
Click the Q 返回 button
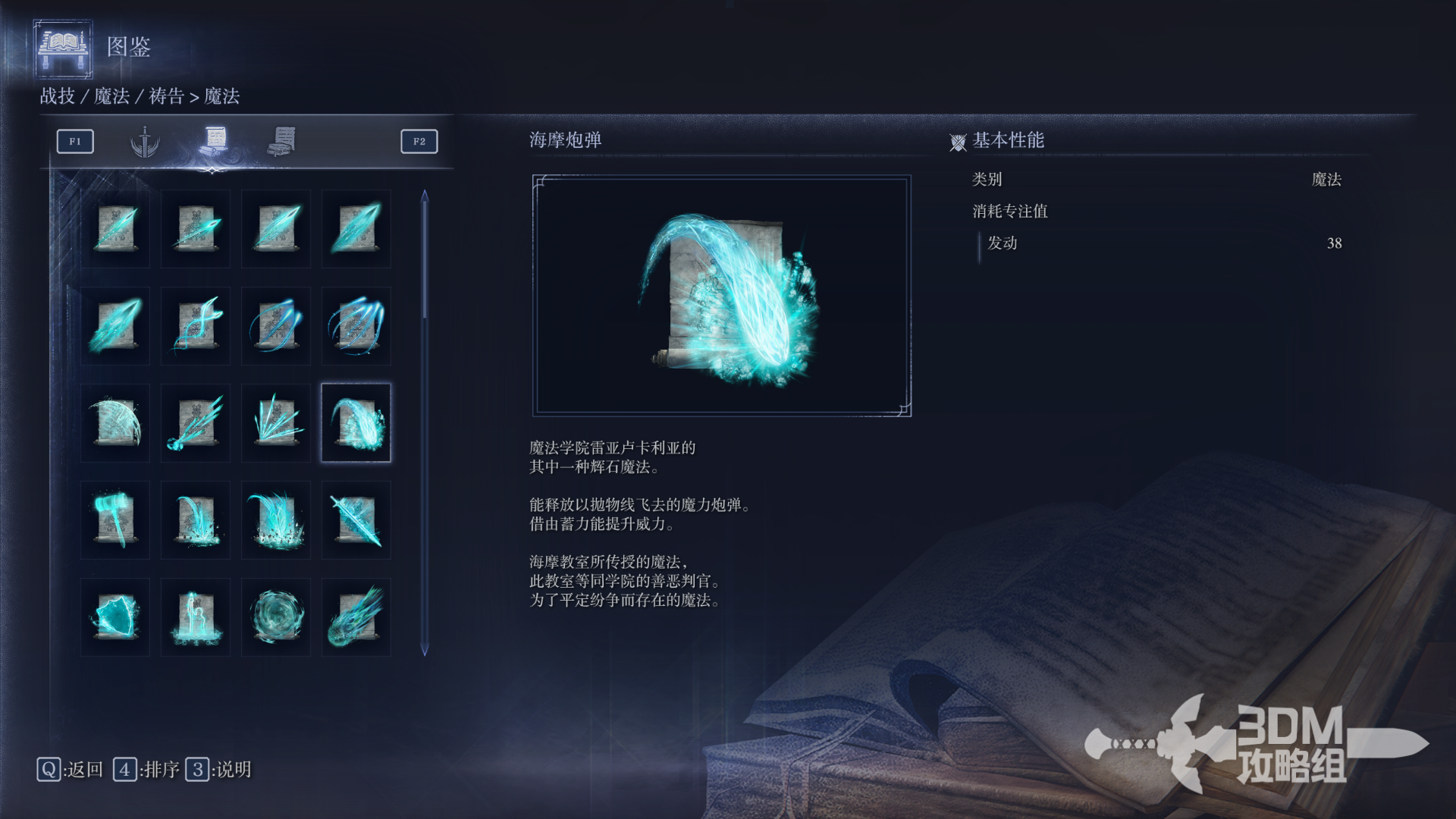pyautogui.click(x=70, y=770)
